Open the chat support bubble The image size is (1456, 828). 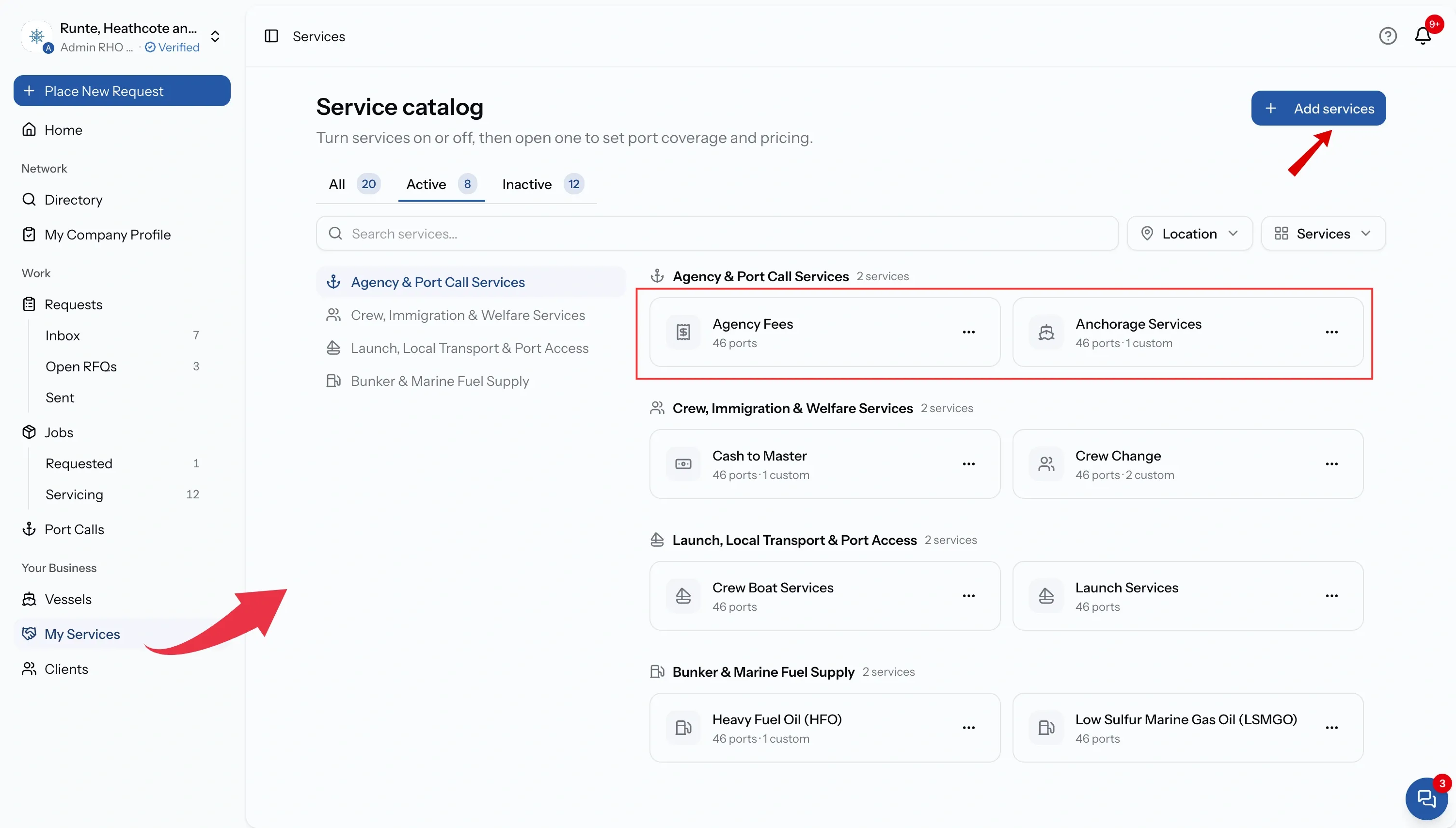(1426, 798)
